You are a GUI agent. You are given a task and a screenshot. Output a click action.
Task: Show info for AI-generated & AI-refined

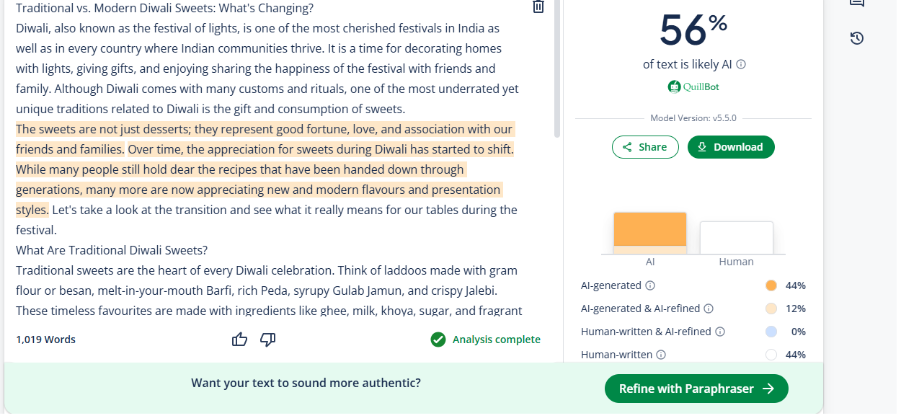[709, 308]
